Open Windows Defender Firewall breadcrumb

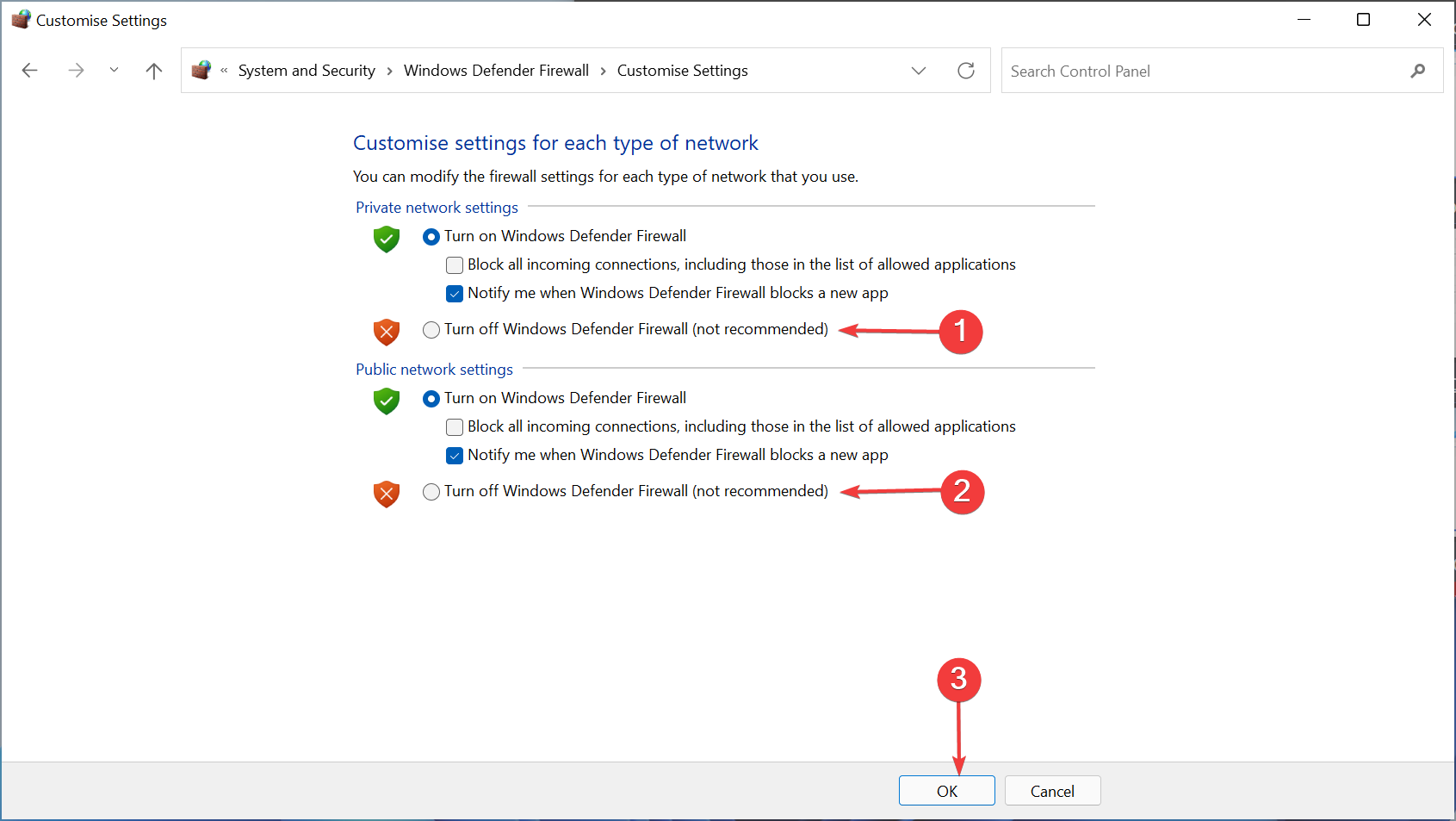tap(496, 71)
